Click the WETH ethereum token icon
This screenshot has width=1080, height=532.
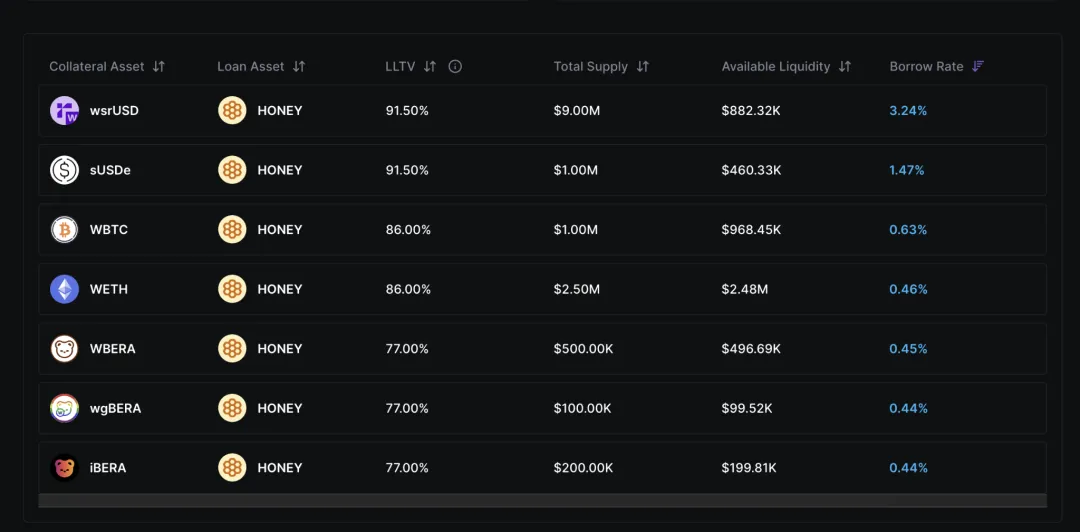64,289
